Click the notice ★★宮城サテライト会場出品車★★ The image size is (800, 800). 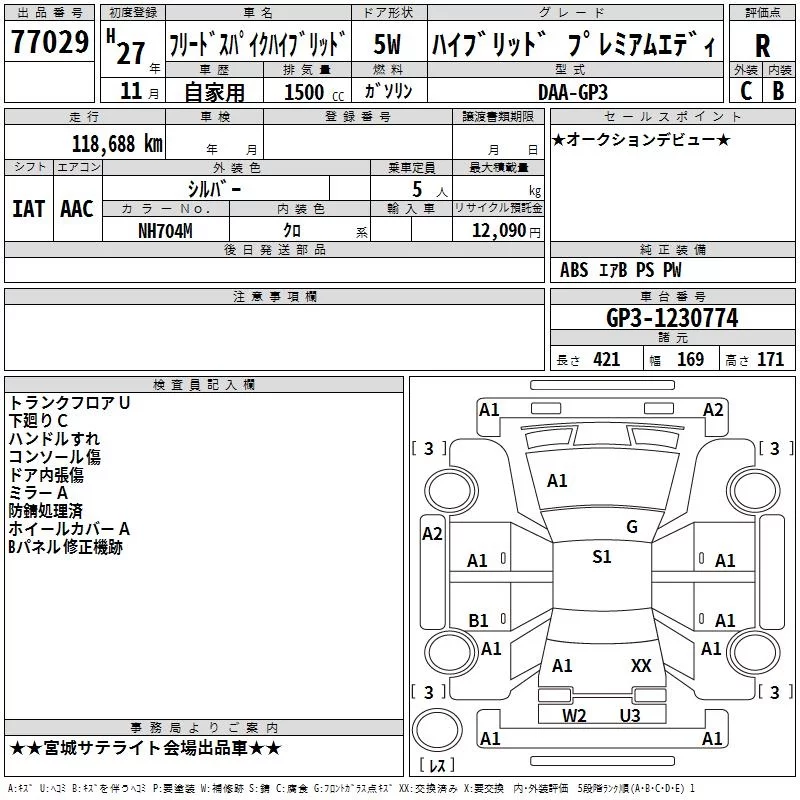(x=145, y=748)
